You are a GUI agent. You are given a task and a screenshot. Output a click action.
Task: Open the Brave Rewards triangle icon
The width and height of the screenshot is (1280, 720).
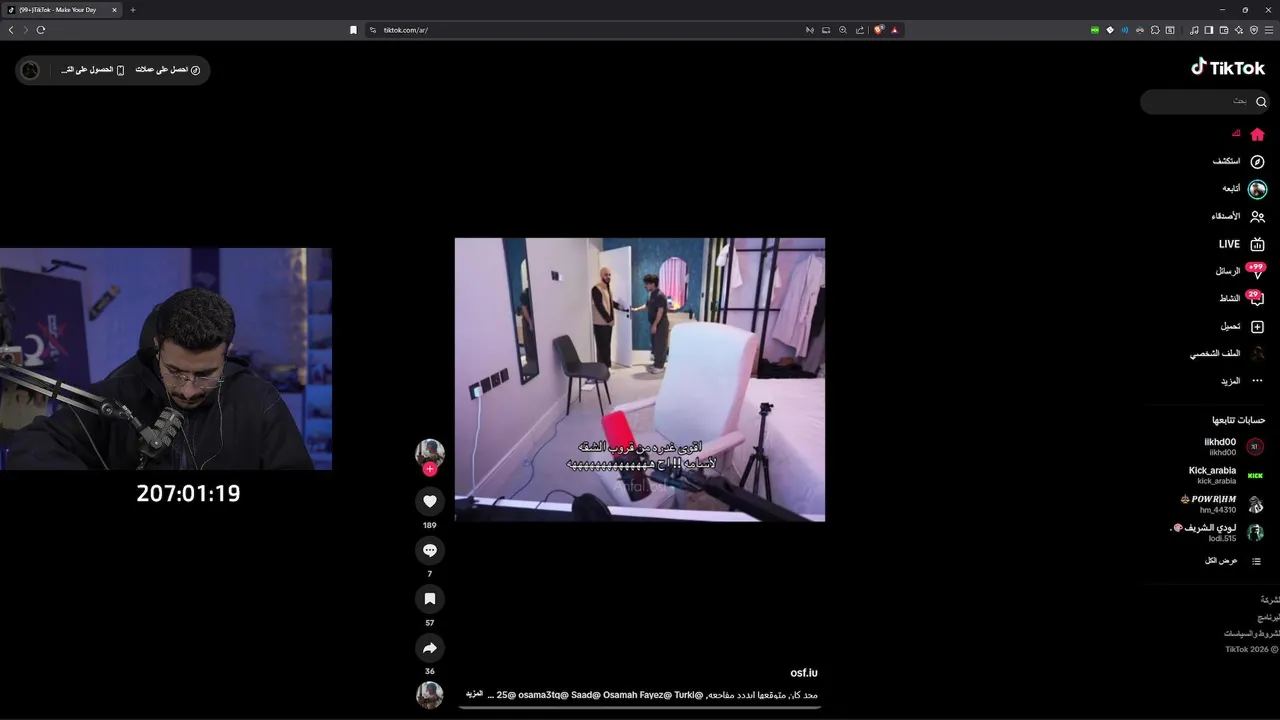pyautogui.click(x=895, y=30)
